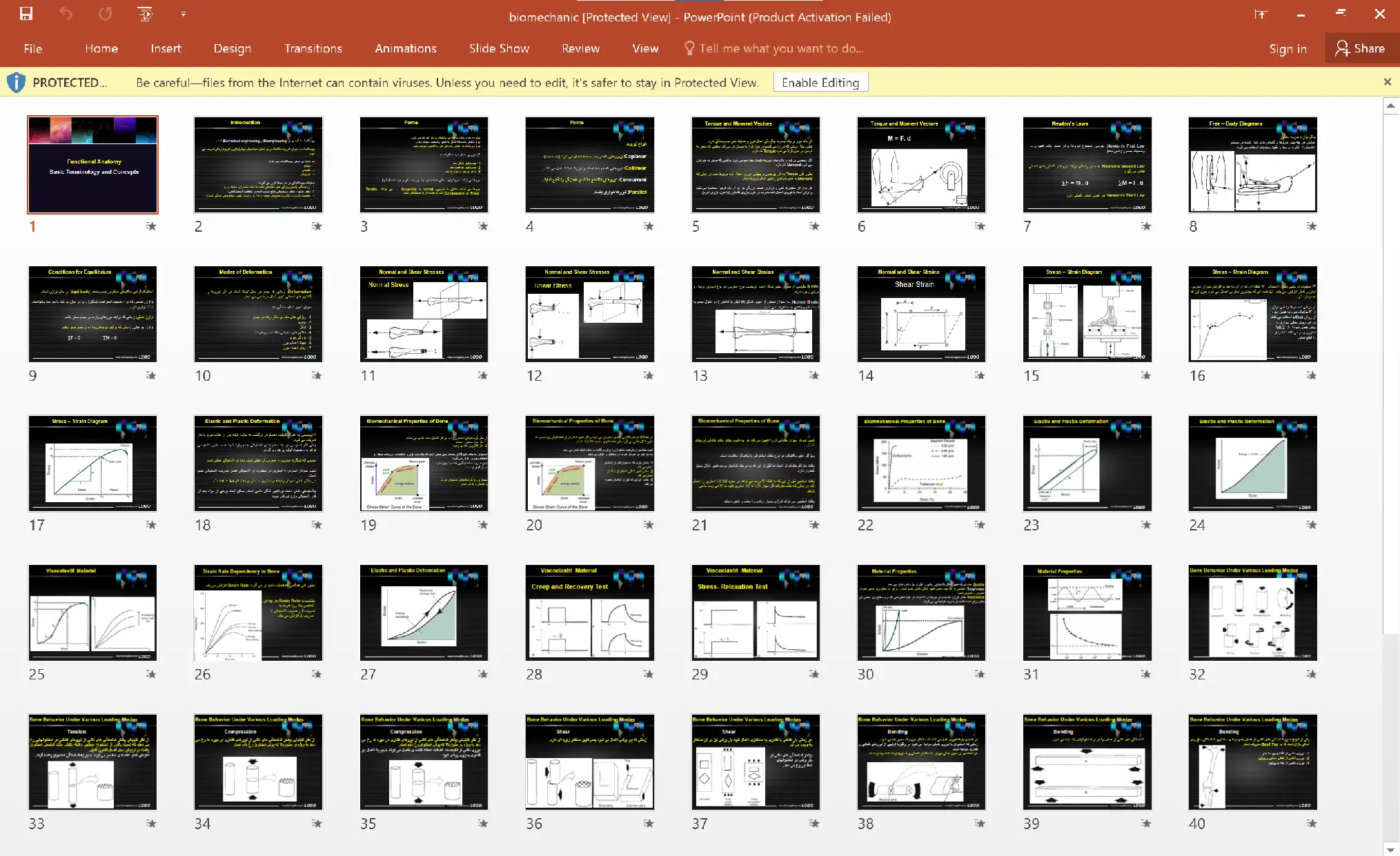This screenshot has width=1400, height=856.
Task: Open Ribbon Display Options icon
Action: (x=1261, y=14)
